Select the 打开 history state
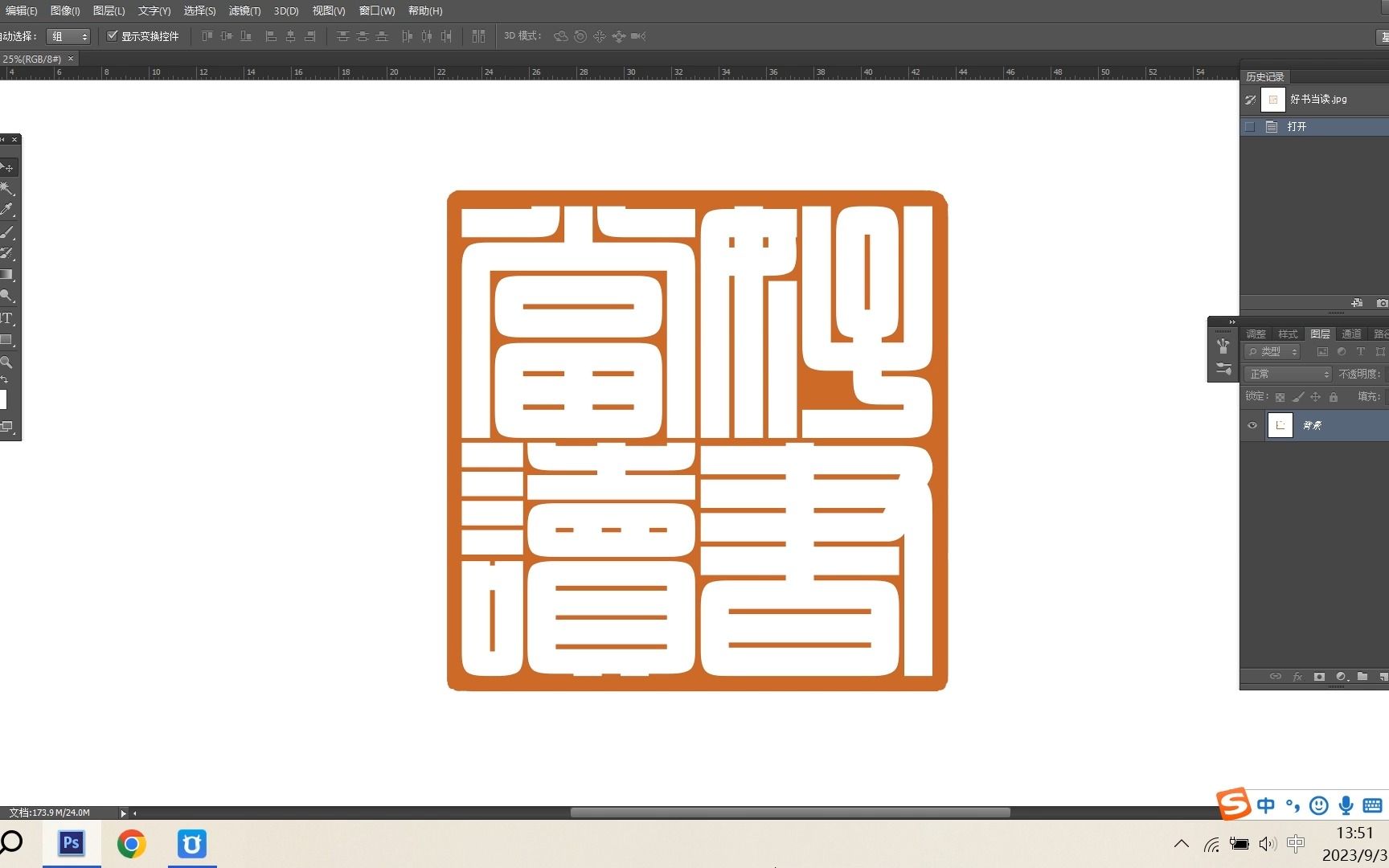1389x868 pixels. pyautogui.click(x=1314, y=126)
